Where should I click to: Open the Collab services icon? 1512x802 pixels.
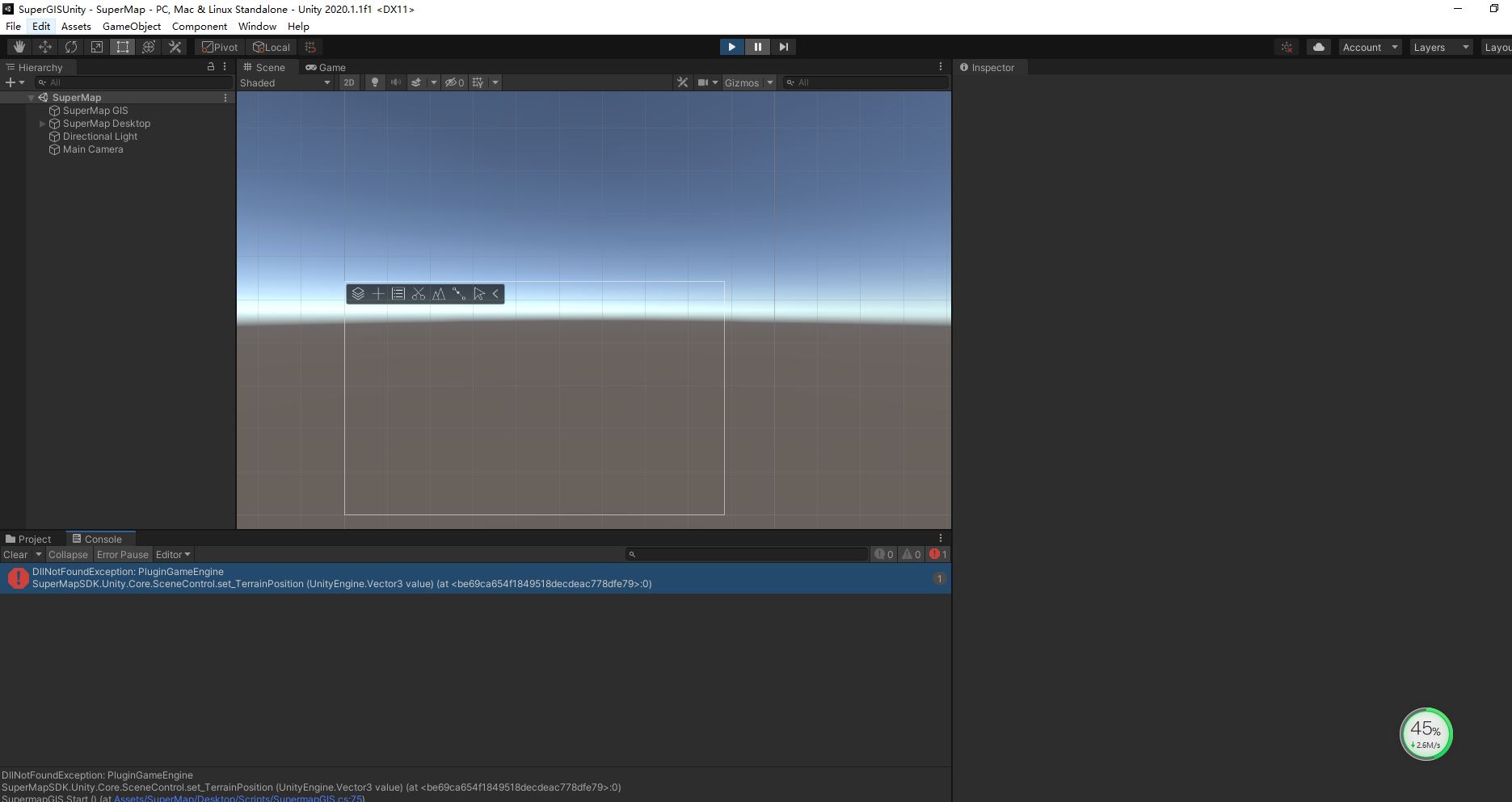(1287, 47)
